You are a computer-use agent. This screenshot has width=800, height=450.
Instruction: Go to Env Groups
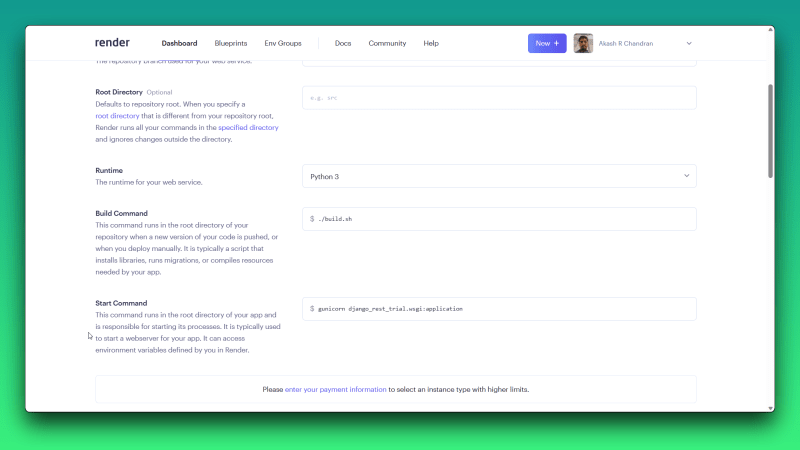(283, 43)
